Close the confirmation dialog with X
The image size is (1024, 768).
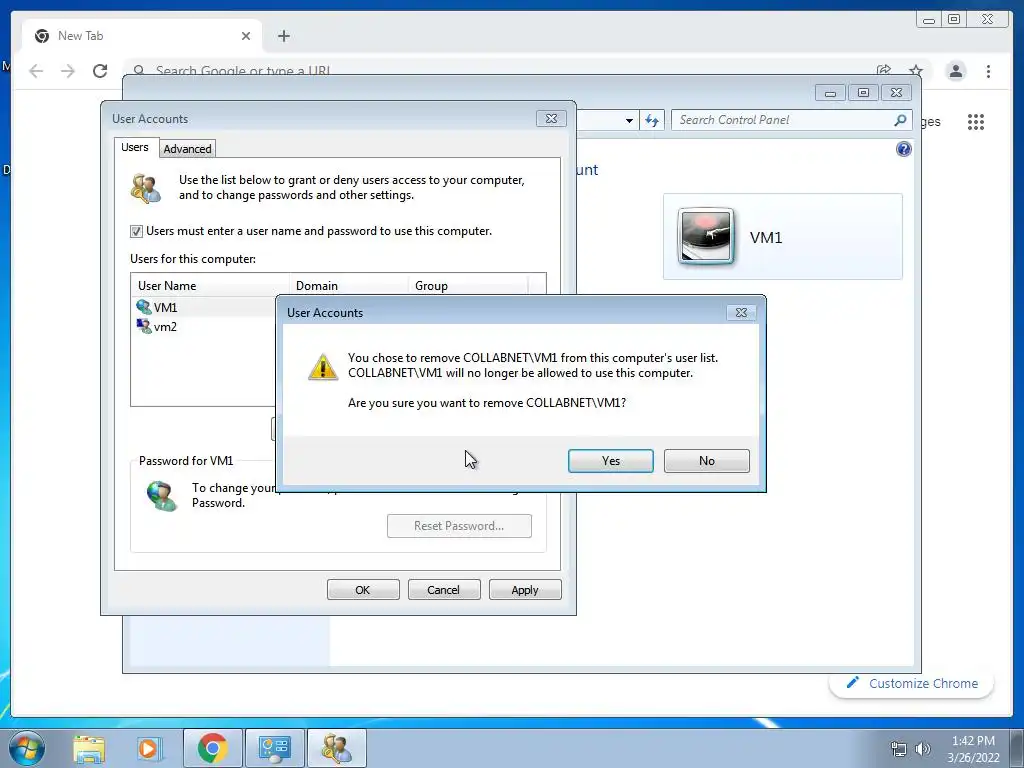tap(741, 313)
